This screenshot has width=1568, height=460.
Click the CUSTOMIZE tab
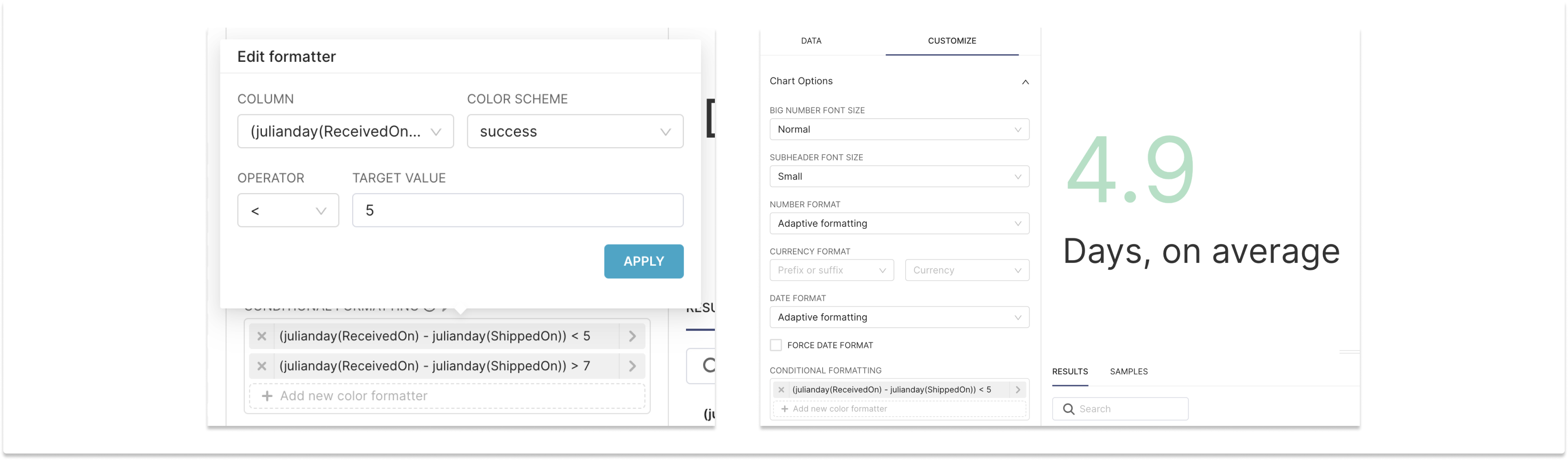(952, 39)
